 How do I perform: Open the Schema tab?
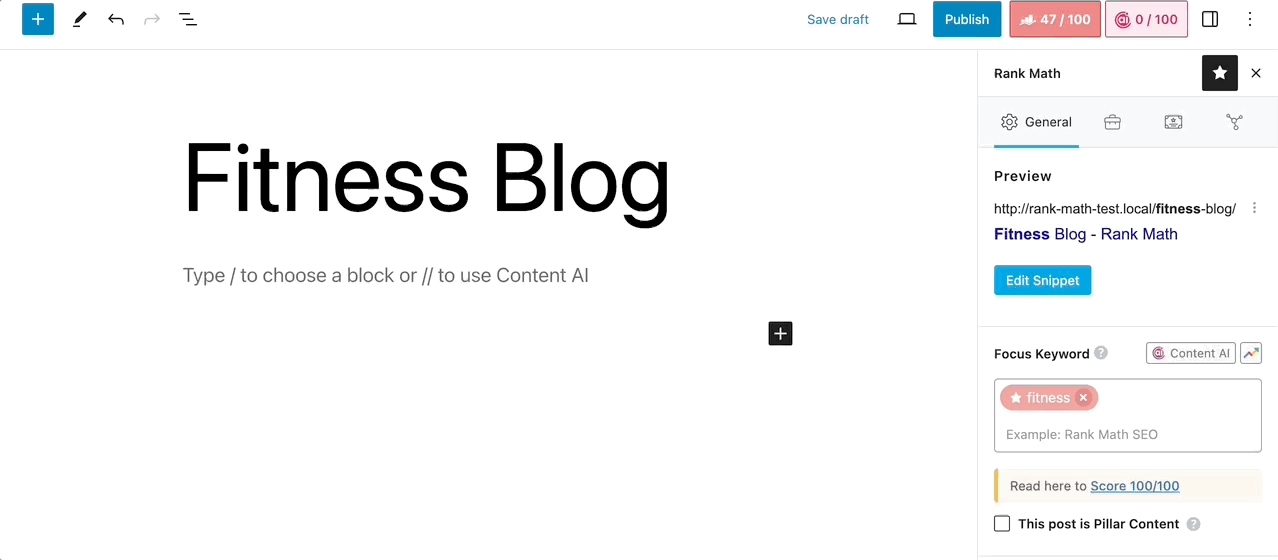coord(1173,122)
